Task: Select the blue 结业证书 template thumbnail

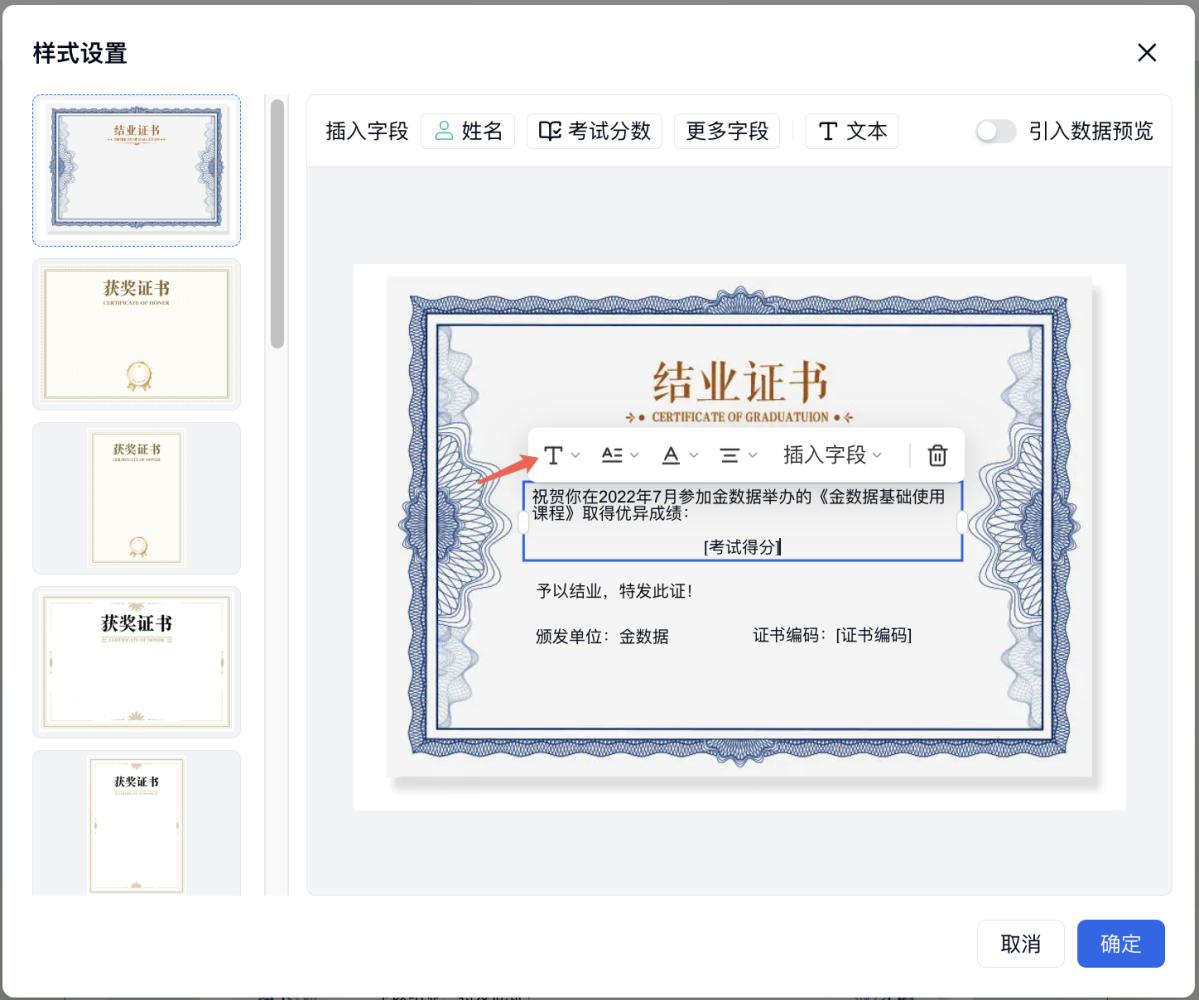Action: click(137, 170)
